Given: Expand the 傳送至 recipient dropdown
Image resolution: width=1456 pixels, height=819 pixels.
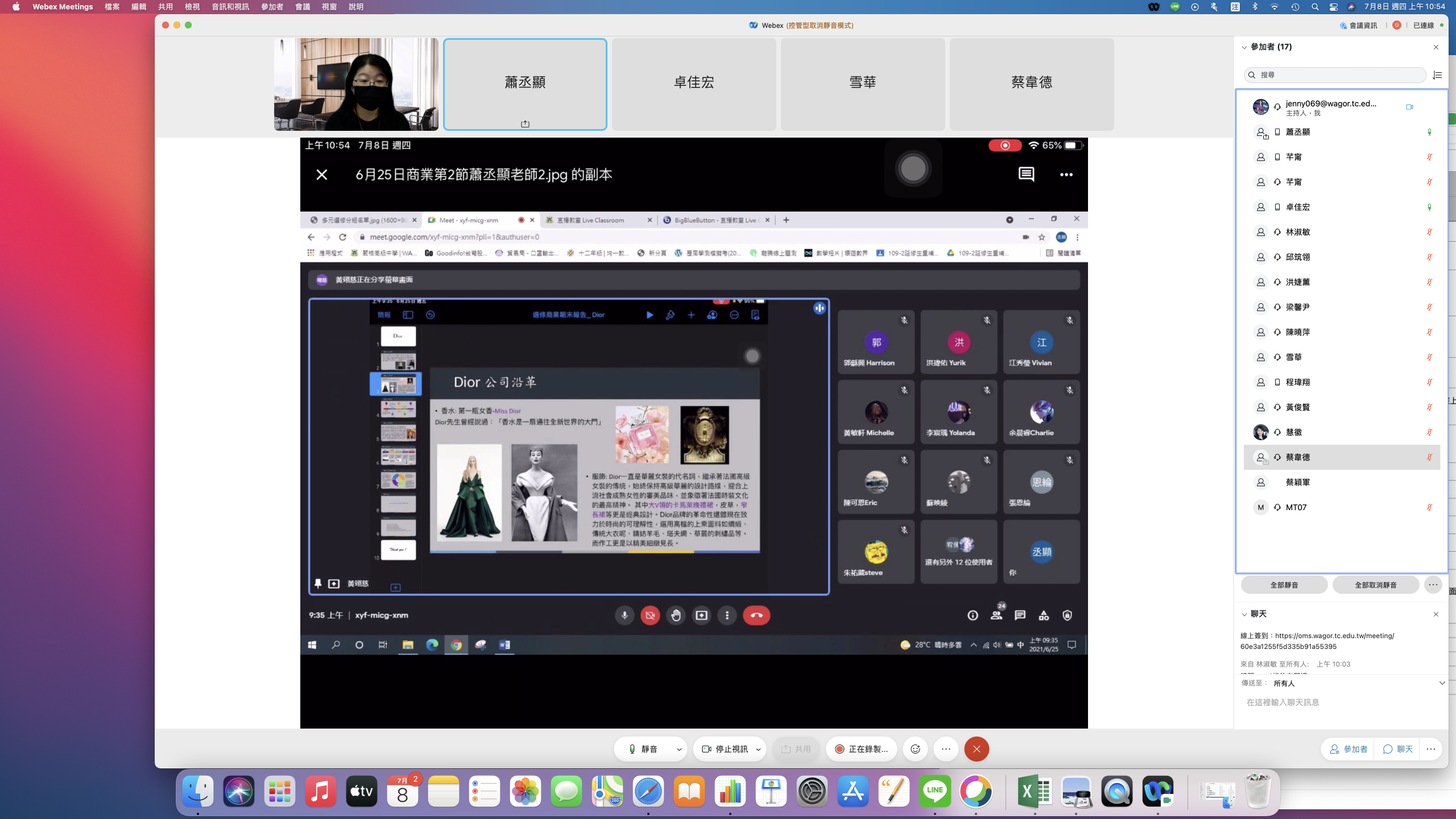Looking at the screenshot, I should 1442,683.
